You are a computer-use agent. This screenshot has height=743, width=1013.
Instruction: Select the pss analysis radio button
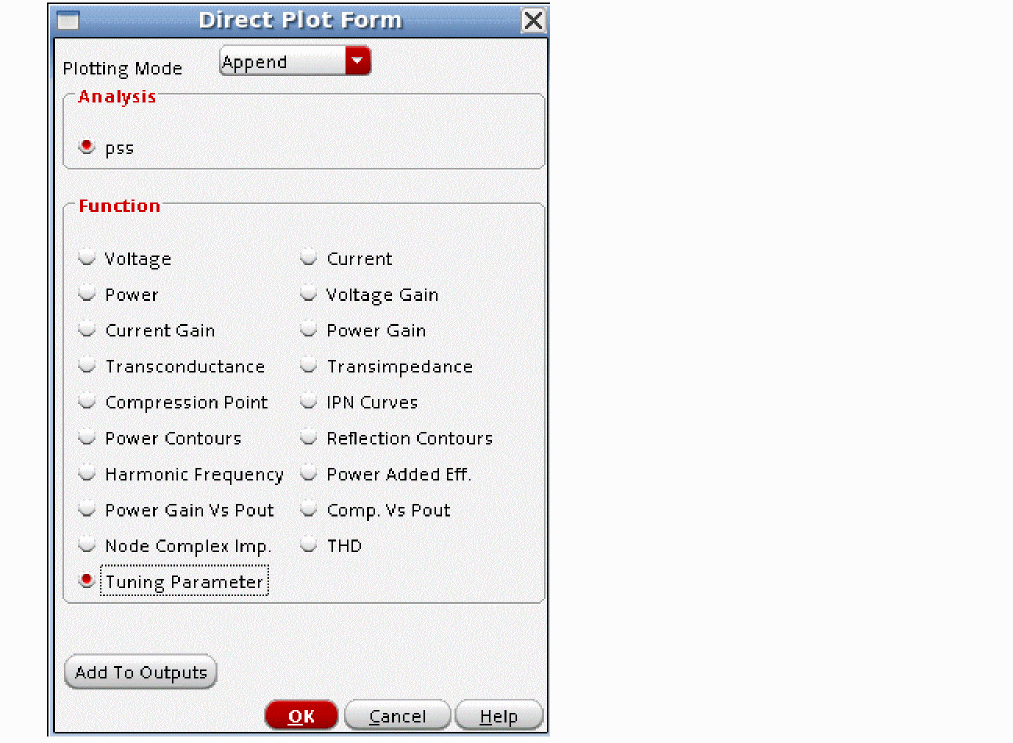pyautogui.click(x=87, y=147)
